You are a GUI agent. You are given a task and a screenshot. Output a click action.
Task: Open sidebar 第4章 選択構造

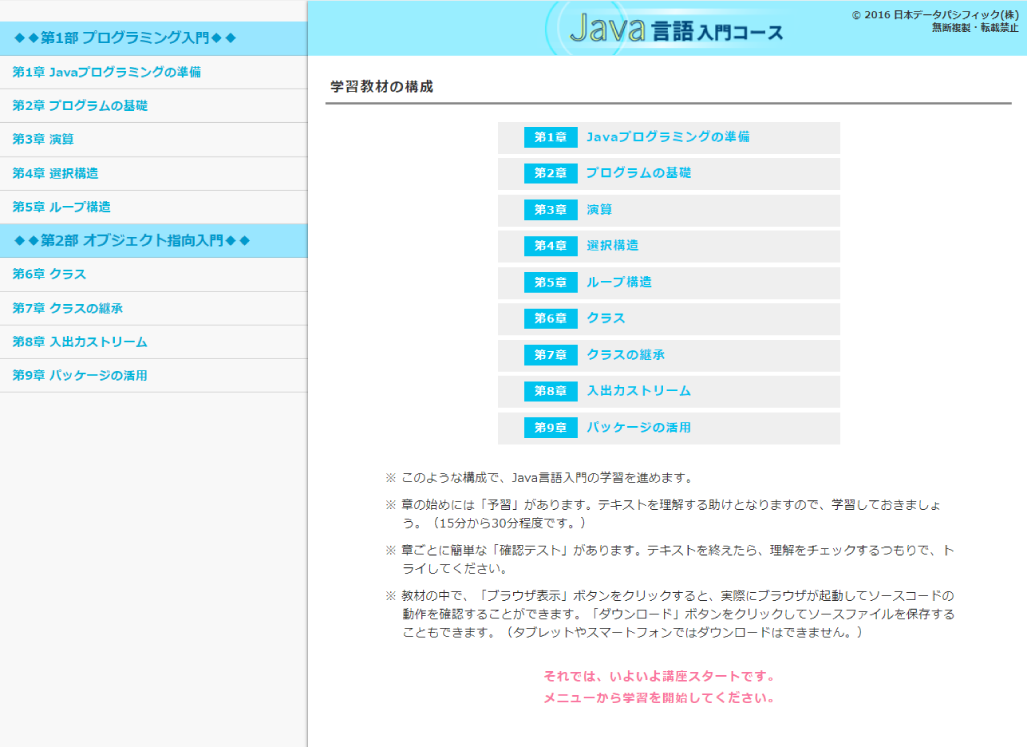coord(153,173)
